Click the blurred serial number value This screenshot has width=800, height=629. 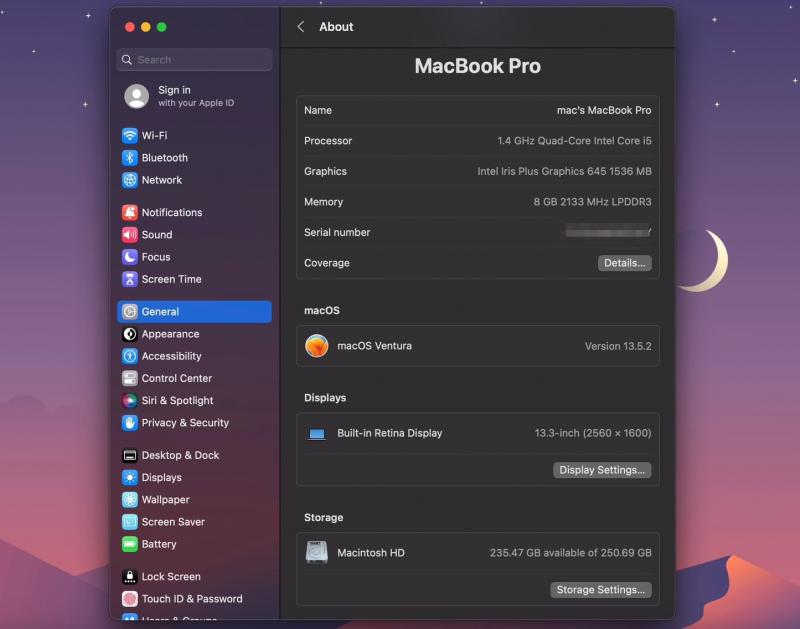point(608,231)
